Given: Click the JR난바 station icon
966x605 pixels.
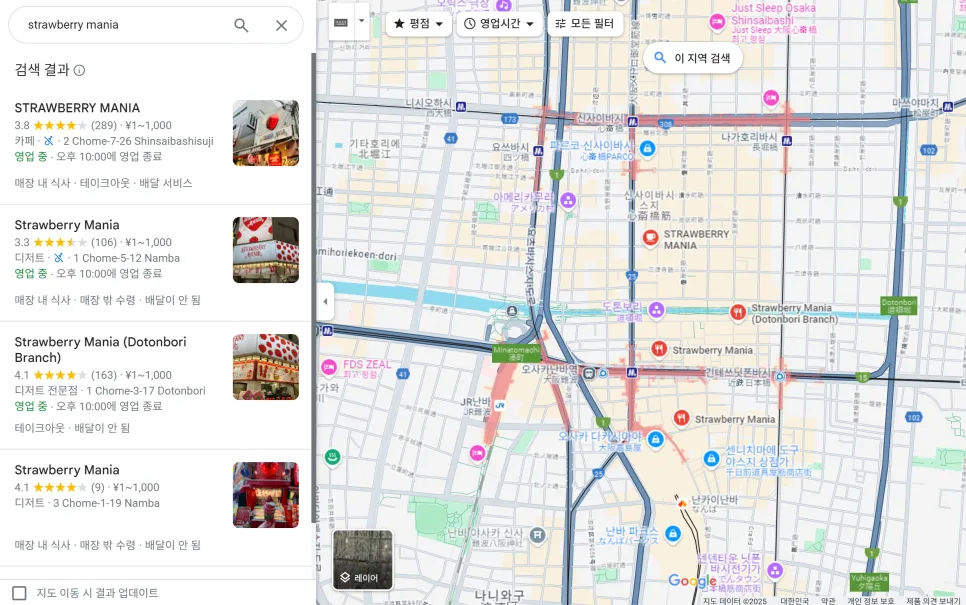Looking at the screenshot, I should [500, 405].
